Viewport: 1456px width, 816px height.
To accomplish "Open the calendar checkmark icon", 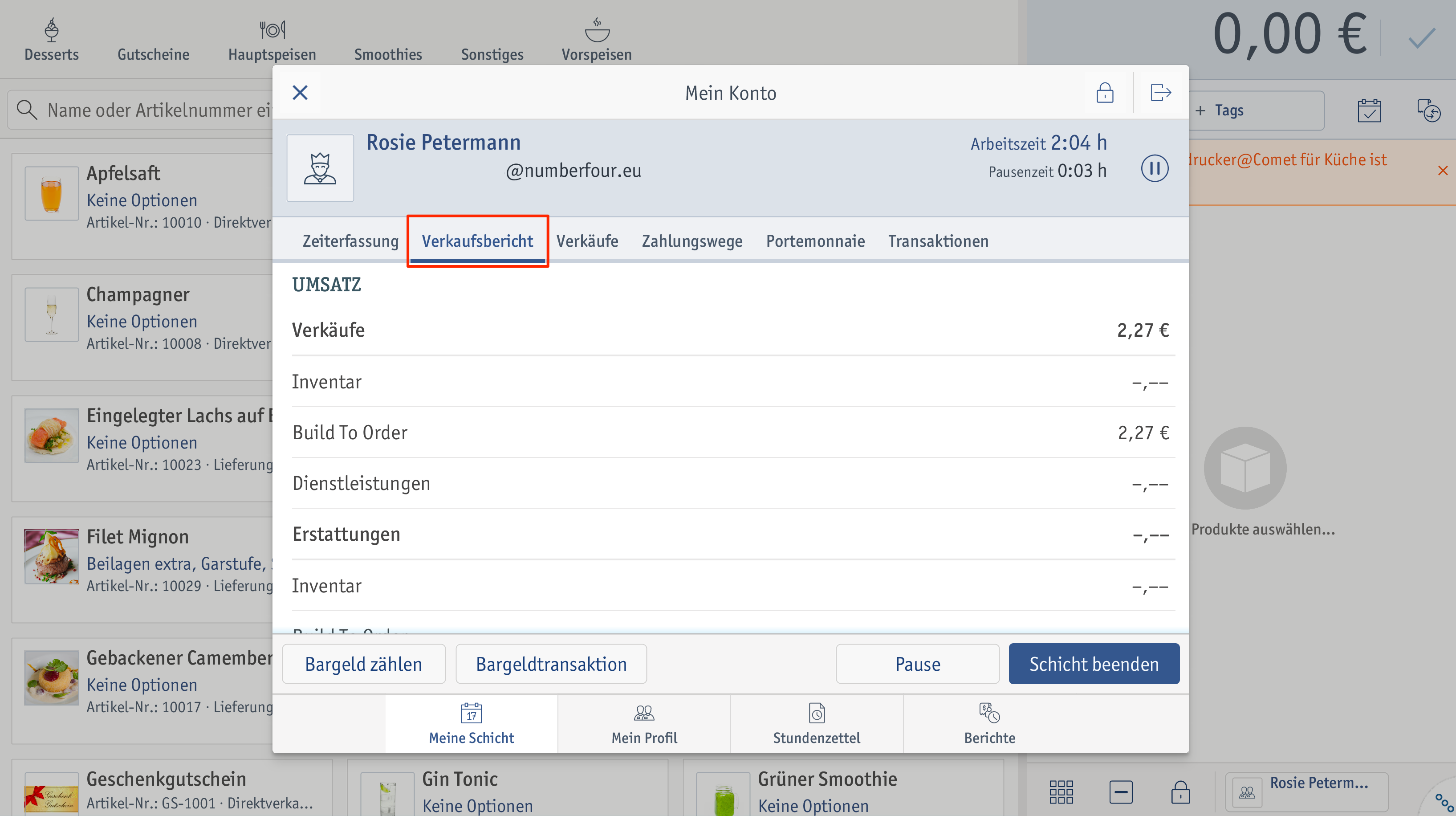I will click(x=1369, y=110).
